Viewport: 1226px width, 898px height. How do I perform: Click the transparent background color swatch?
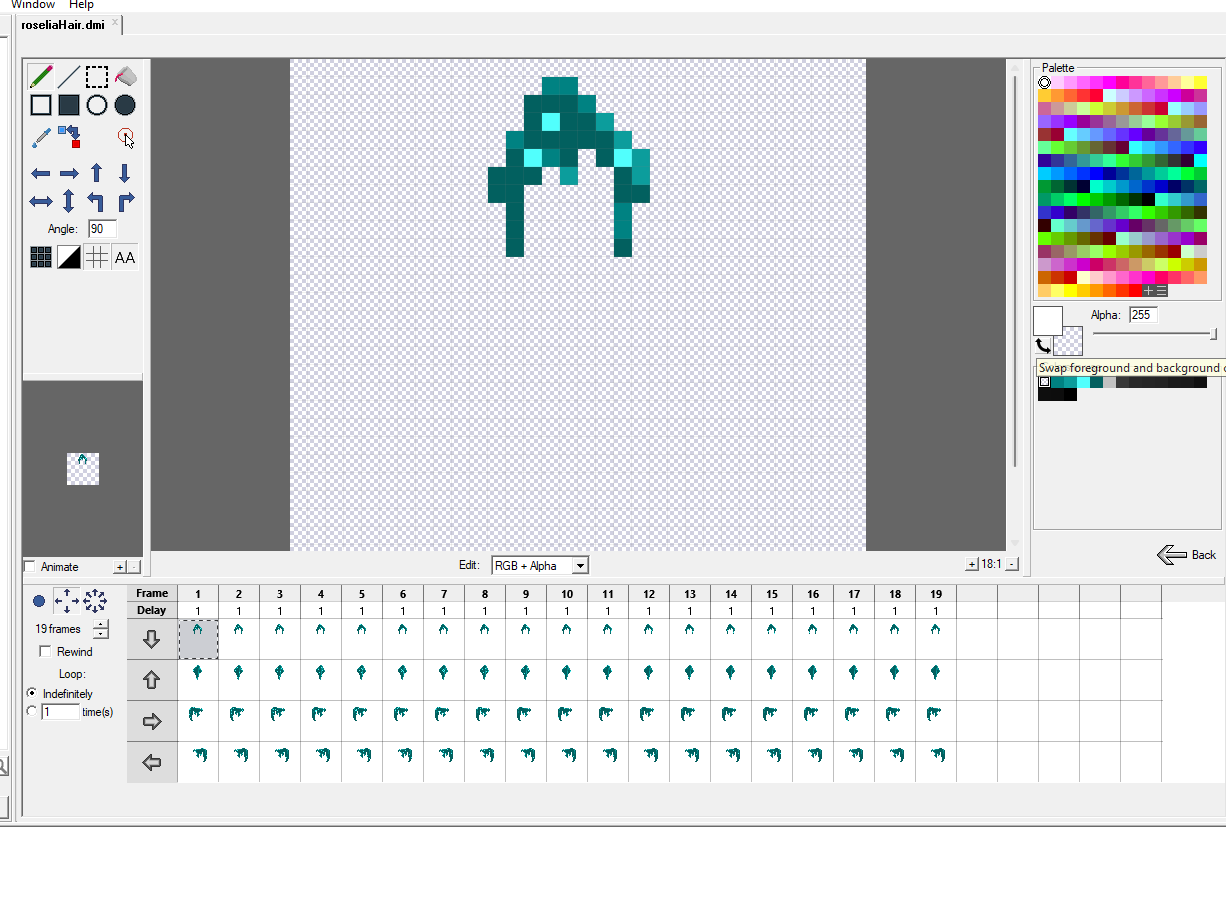pos(1069,341)
